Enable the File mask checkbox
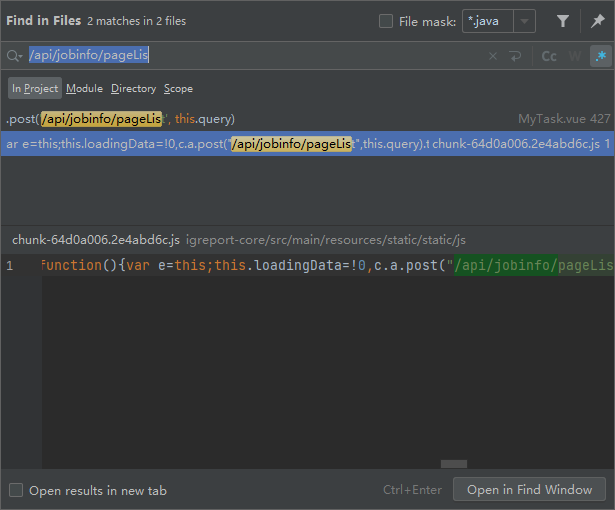 point(386,21)
